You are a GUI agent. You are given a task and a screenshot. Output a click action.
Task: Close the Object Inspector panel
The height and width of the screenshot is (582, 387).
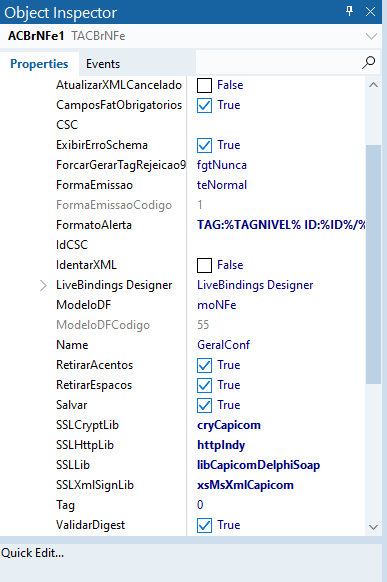tap(370, 12)
